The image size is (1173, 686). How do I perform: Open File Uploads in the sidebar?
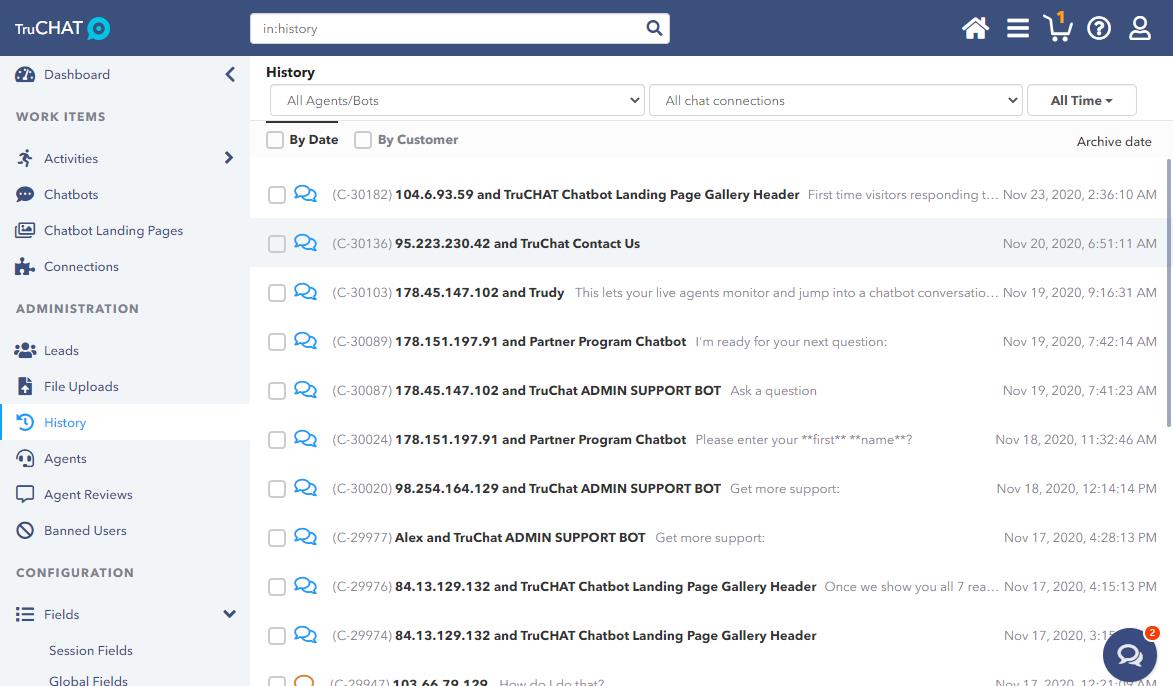[x=82, y=387]
